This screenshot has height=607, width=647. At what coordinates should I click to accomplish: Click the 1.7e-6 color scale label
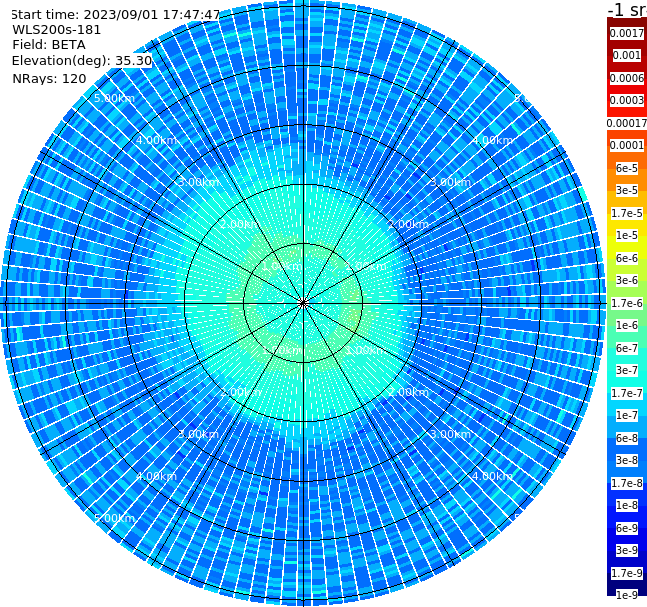tap(627, 303)
